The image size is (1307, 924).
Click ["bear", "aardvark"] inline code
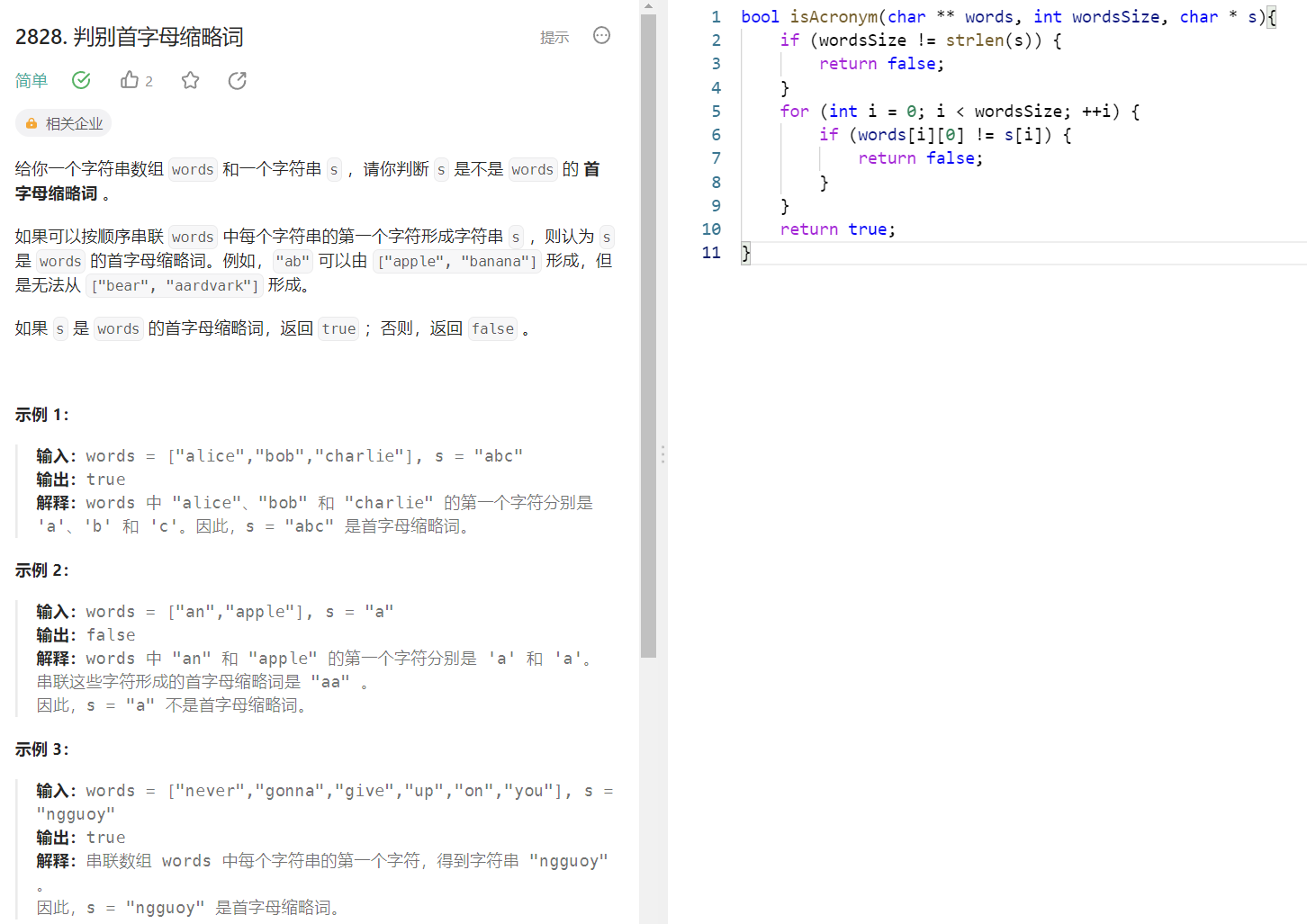(x=175, y=285)
